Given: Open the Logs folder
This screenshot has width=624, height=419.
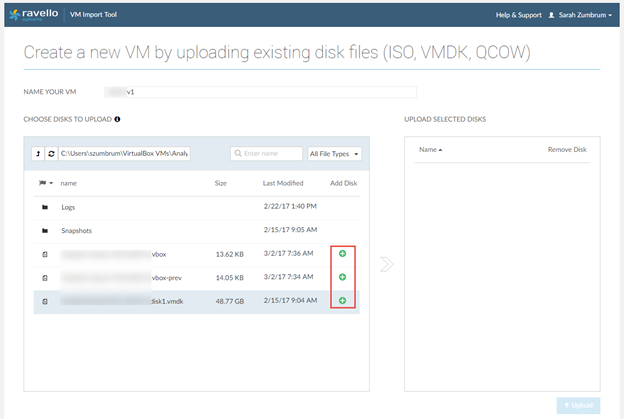Looking at the screenshot, I should point(68,207).
